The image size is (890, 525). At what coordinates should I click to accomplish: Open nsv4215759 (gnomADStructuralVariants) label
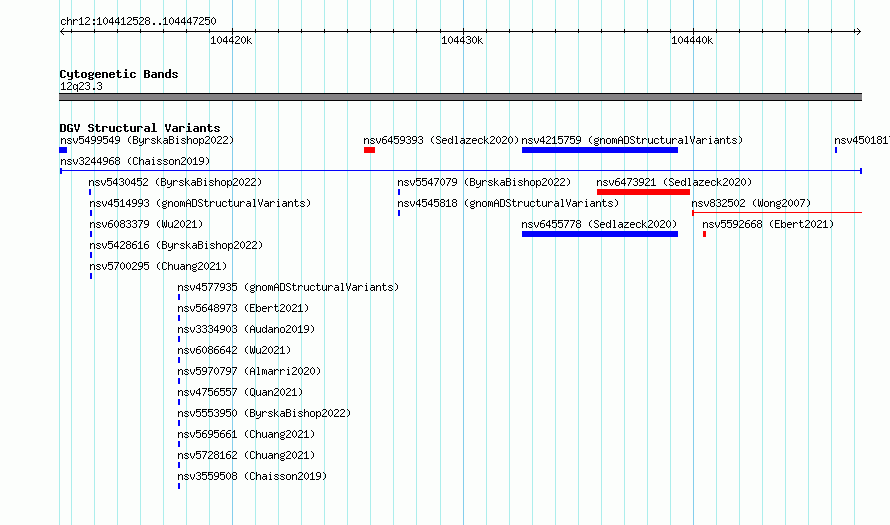click(632, 140)
